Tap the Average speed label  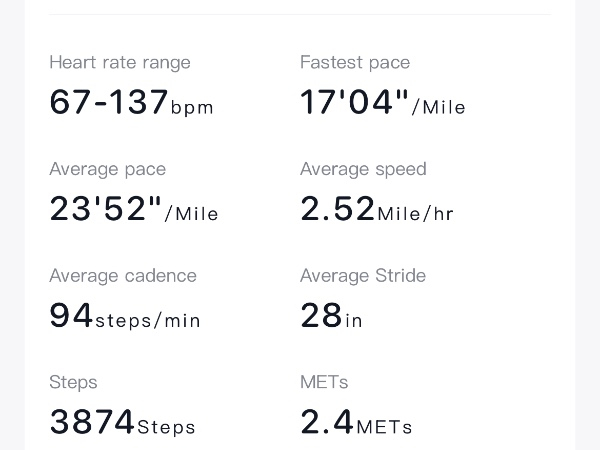(363, 169)
